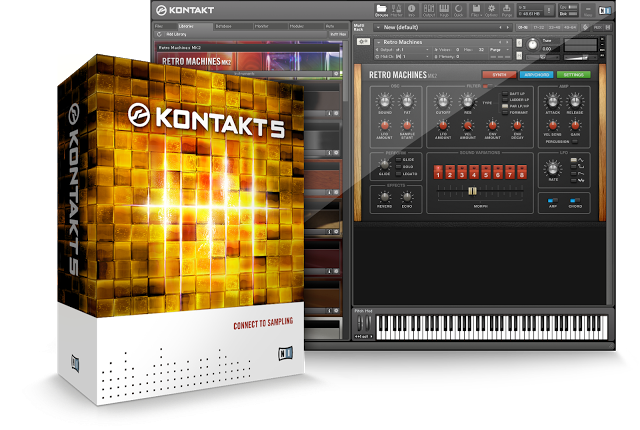Select Par LP/HP filter type
Viewport: 640px width, 430px height.
(x=505, y=106)
